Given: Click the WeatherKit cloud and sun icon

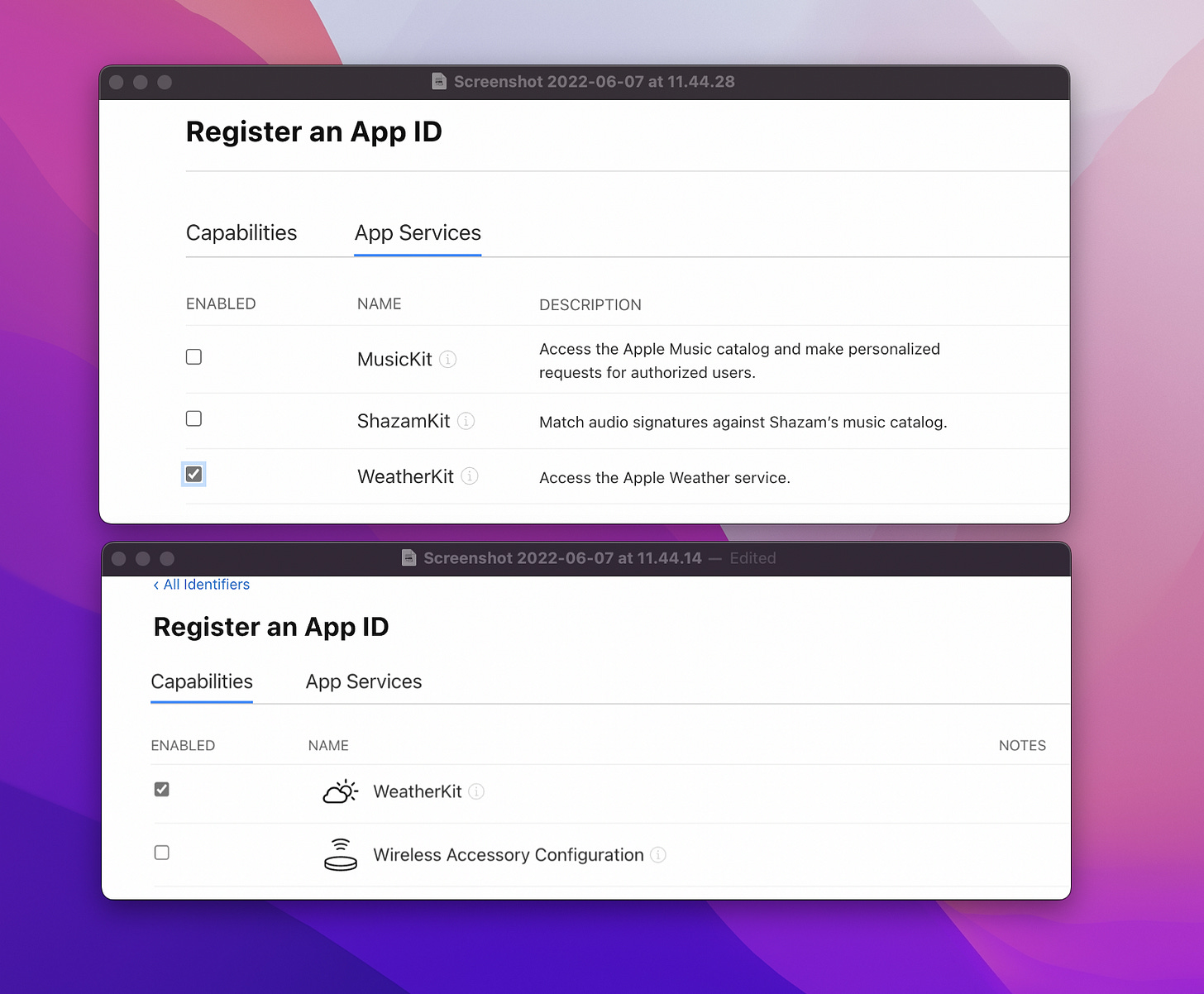Looking at the screenshot, I should 341,791.
